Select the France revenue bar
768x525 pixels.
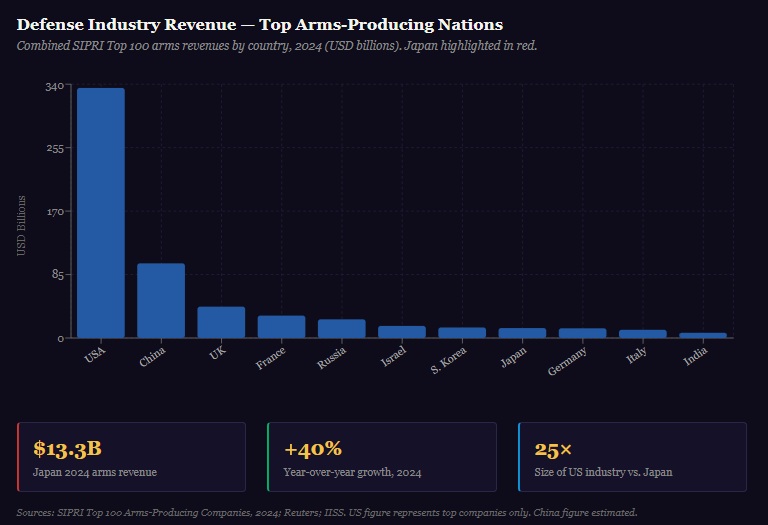[x=281, y=327]
